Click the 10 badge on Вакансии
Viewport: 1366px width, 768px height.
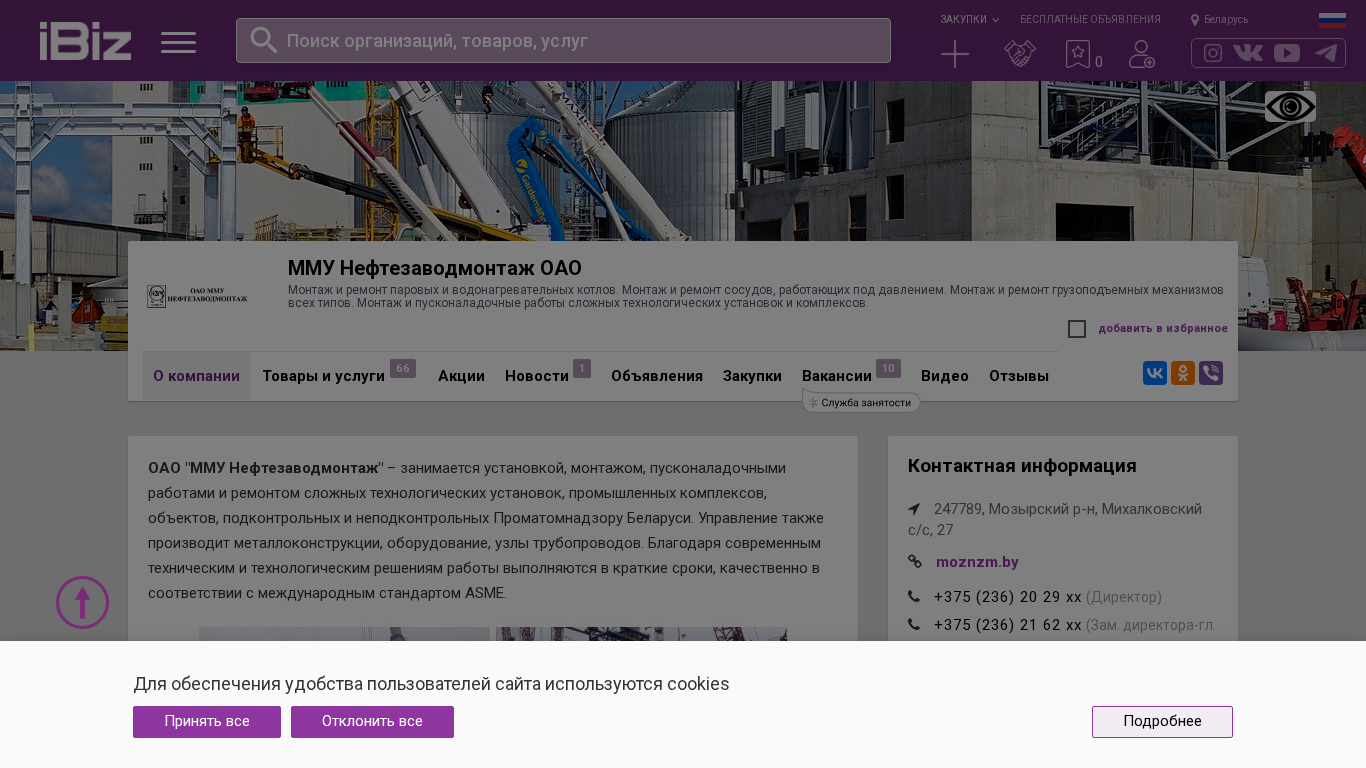tap(889, 369)
